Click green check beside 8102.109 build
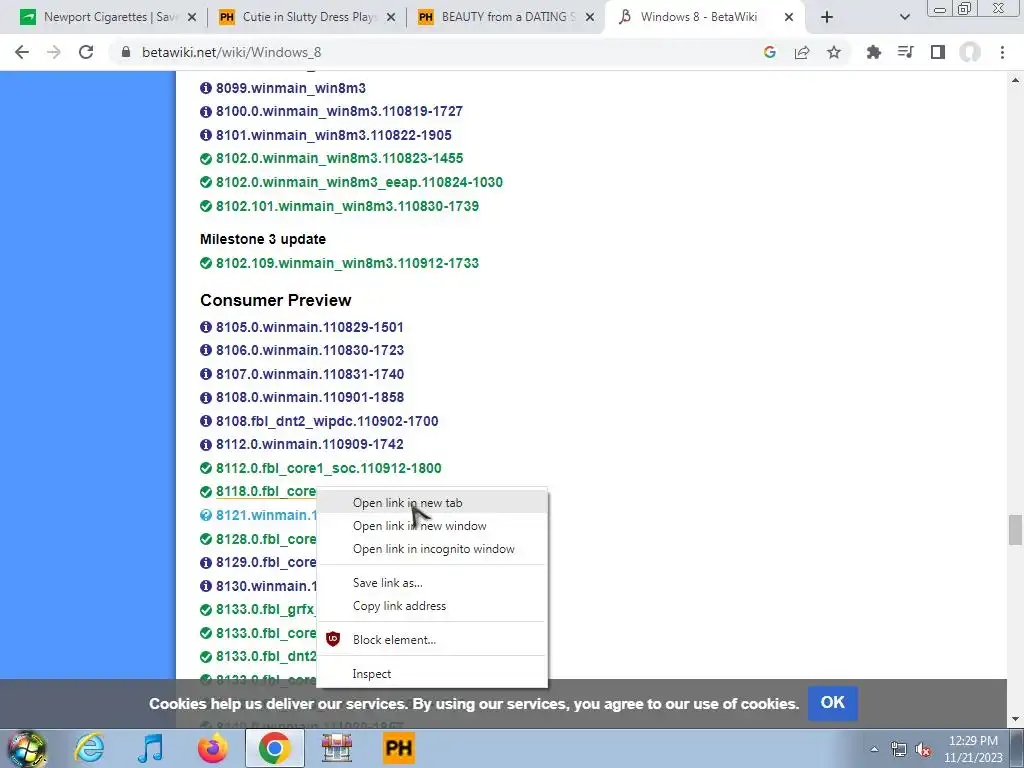The image size is (1024, 768). (x=206, y=263)
